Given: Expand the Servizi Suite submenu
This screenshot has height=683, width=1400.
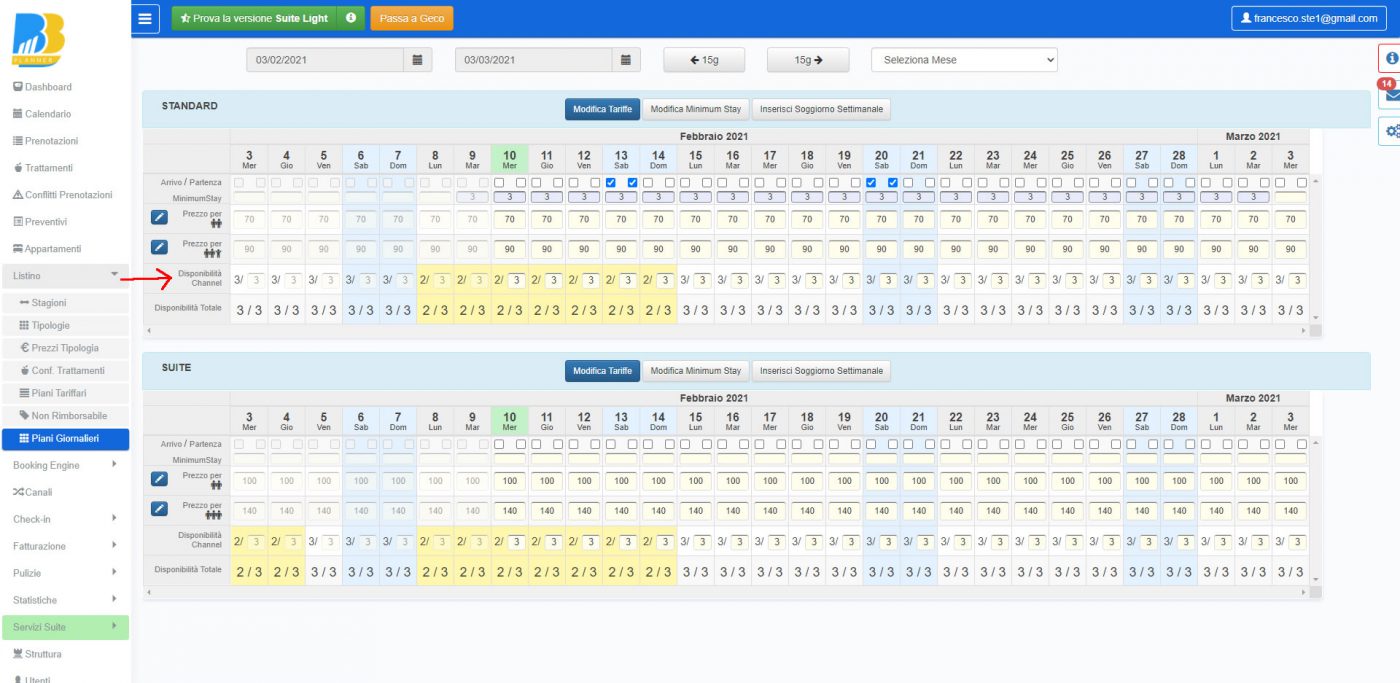Looking at the screenshot, I should [65, 627].
